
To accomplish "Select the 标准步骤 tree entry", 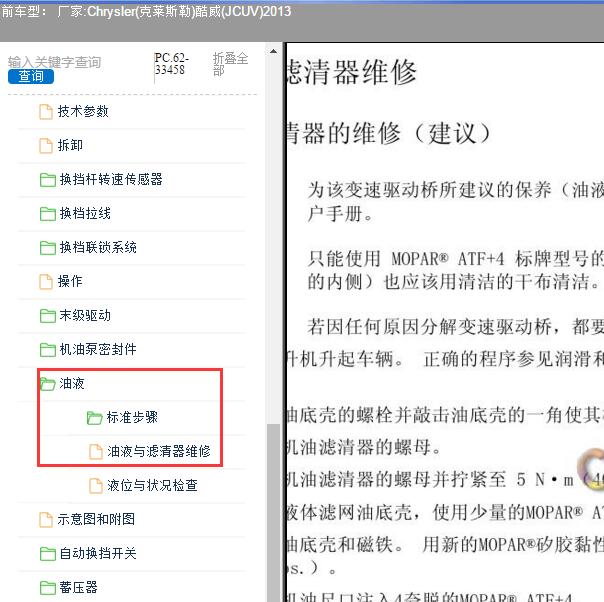I will tap(132, 417).
